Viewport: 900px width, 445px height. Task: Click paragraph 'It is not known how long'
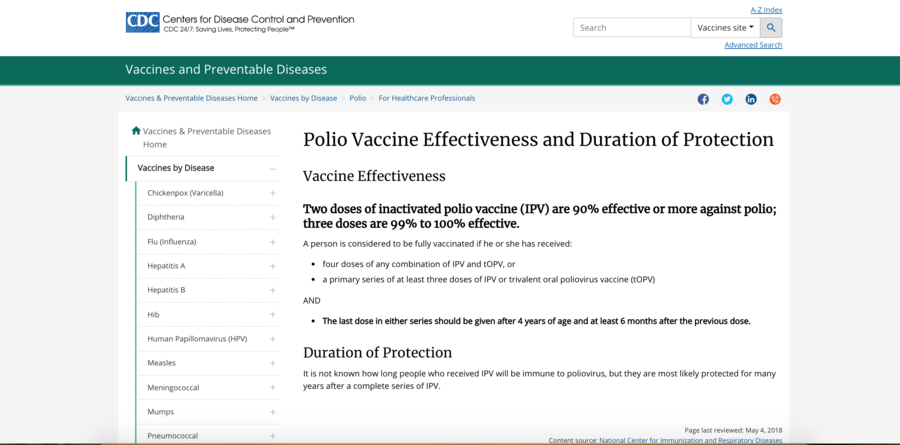click(539, 380)
